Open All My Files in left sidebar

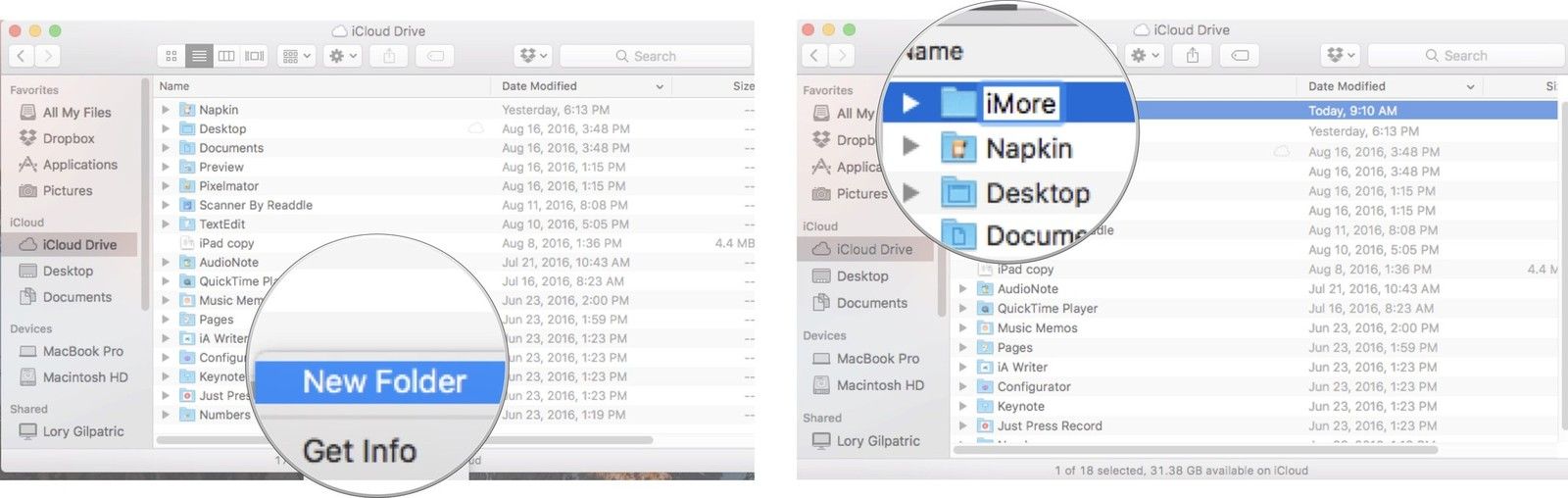pos(75,113)
